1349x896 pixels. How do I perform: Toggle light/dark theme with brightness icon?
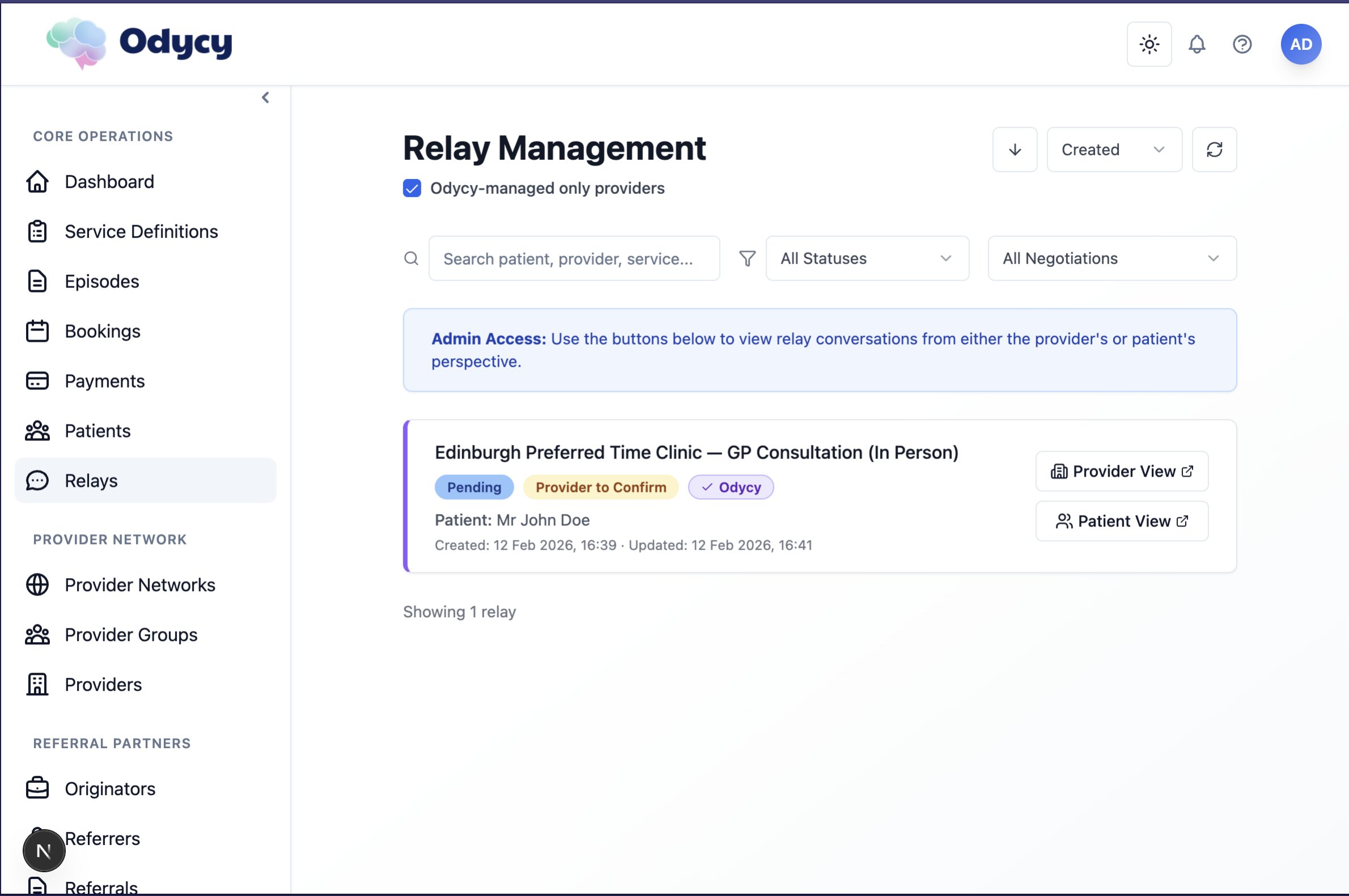1148,44
